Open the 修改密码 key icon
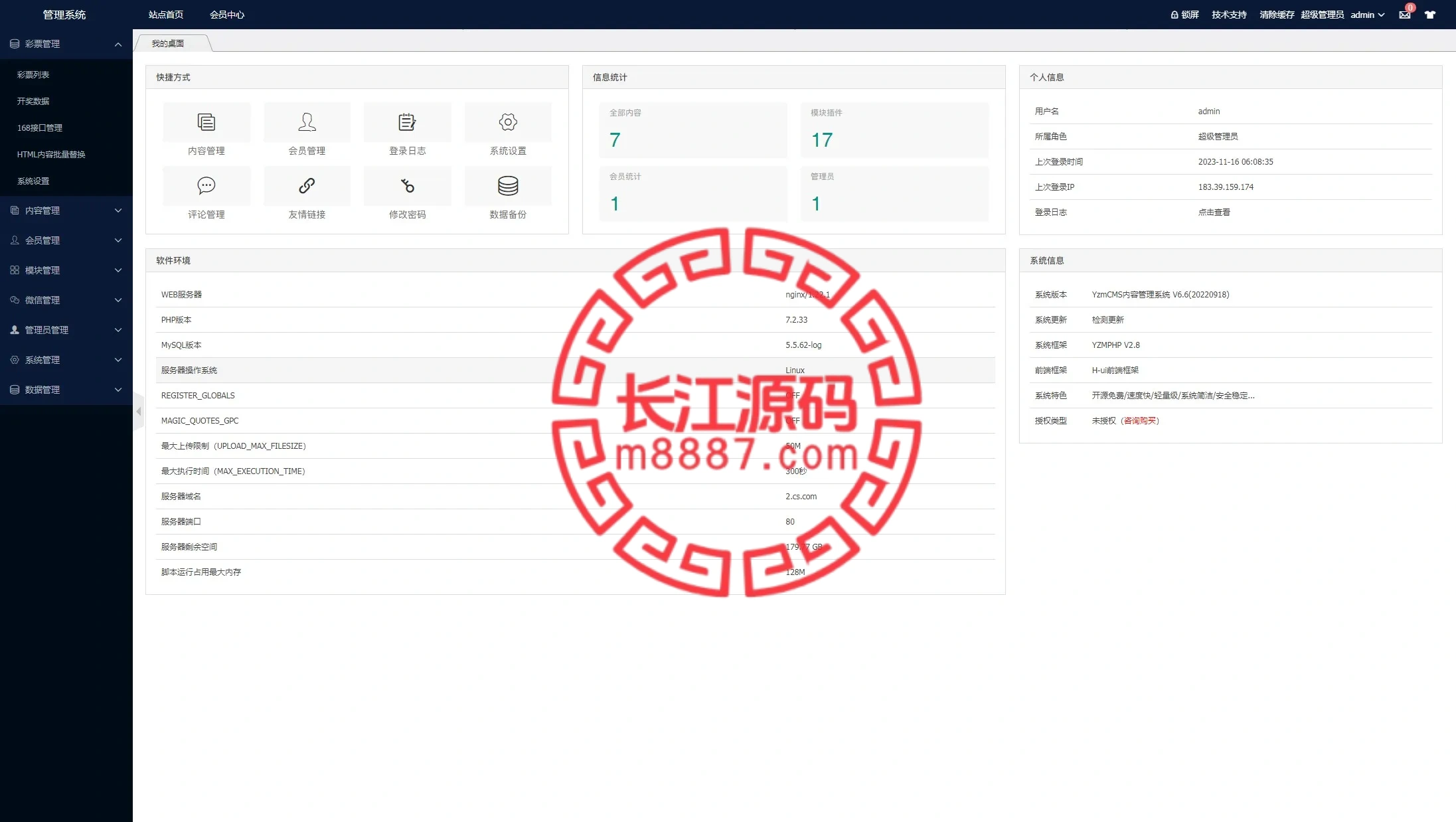Viewport: 1456px width, 822px height. tap(407, 185)
